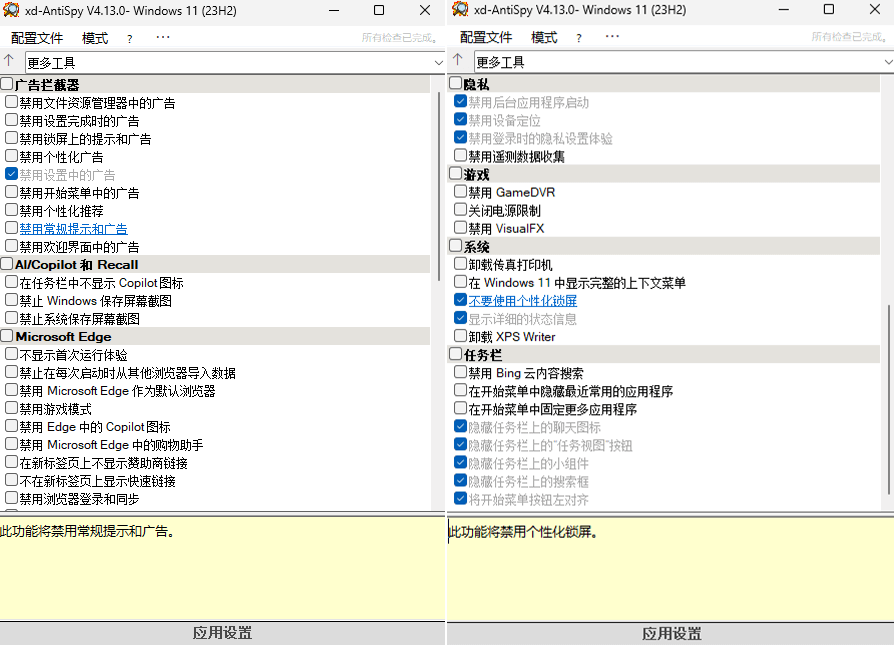Image resolution: width=894 pixels, height=645 pixels.
Task: Click the up arrow icon in right window
Action: coord(458,60)
